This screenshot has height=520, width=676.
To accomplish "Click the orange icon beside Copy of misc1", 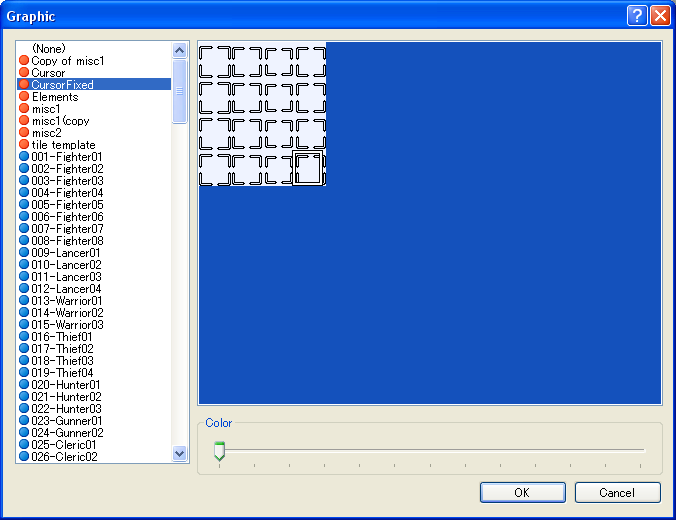I will pos(24,61).
